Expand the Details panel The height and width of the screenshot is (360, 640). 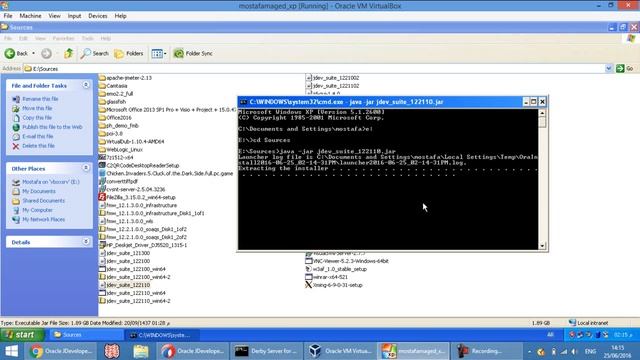(x=86, y=242)
